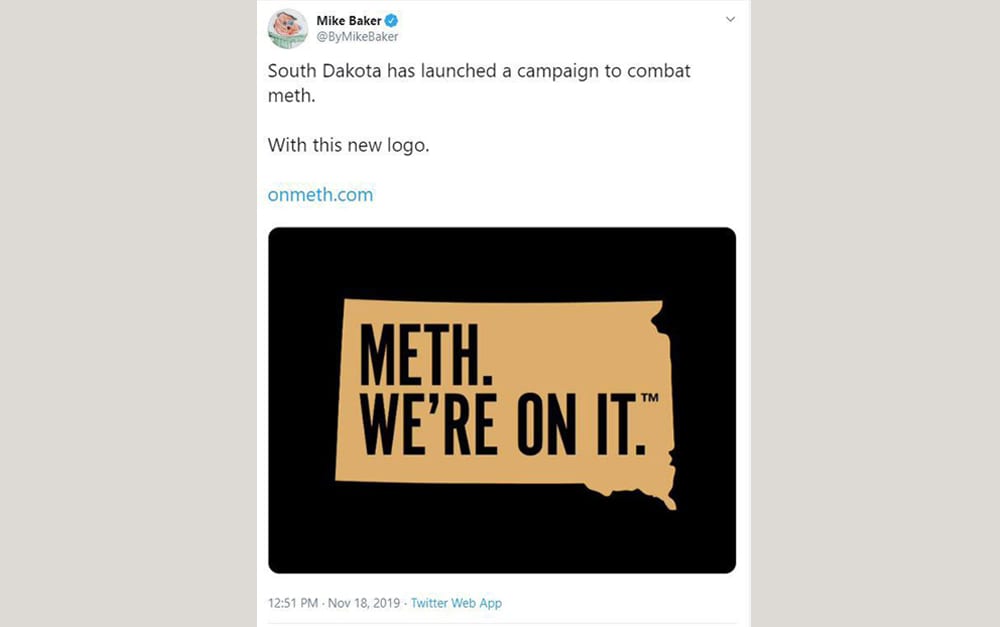Click the WE'RE ON IT. slogan text

tap(504, 424)
